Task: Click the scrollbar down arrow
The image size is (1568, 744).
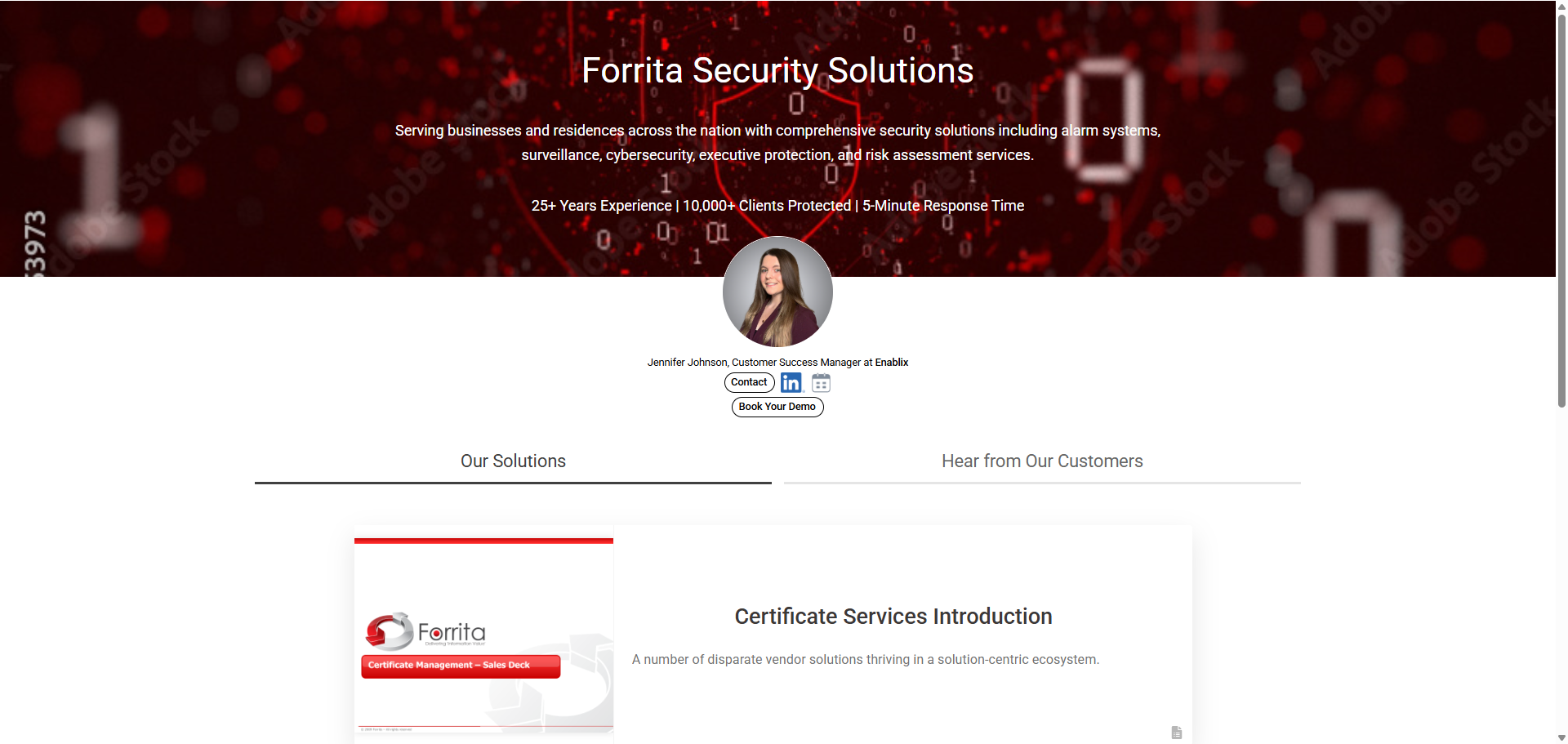Action: coord(1561,737)
